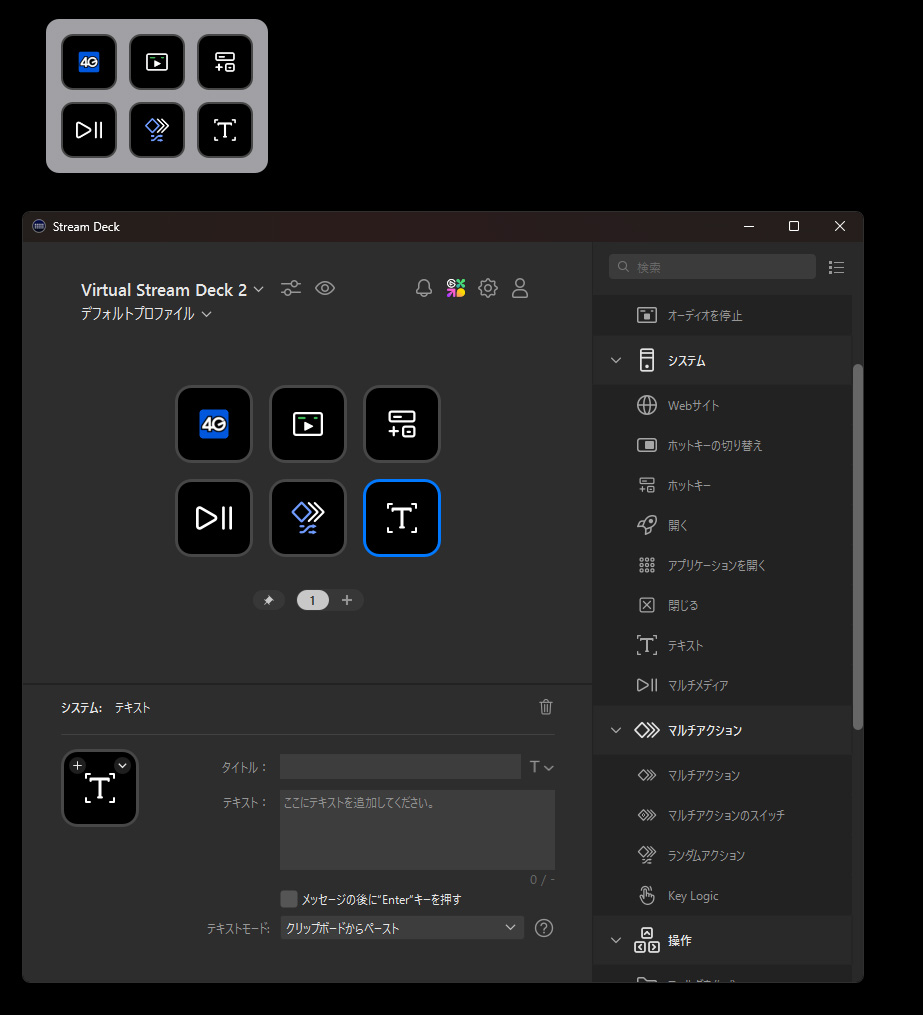Click the device configuration sliders icon
This screenshot has height=1015, width=923.
(x=291, y=289)
